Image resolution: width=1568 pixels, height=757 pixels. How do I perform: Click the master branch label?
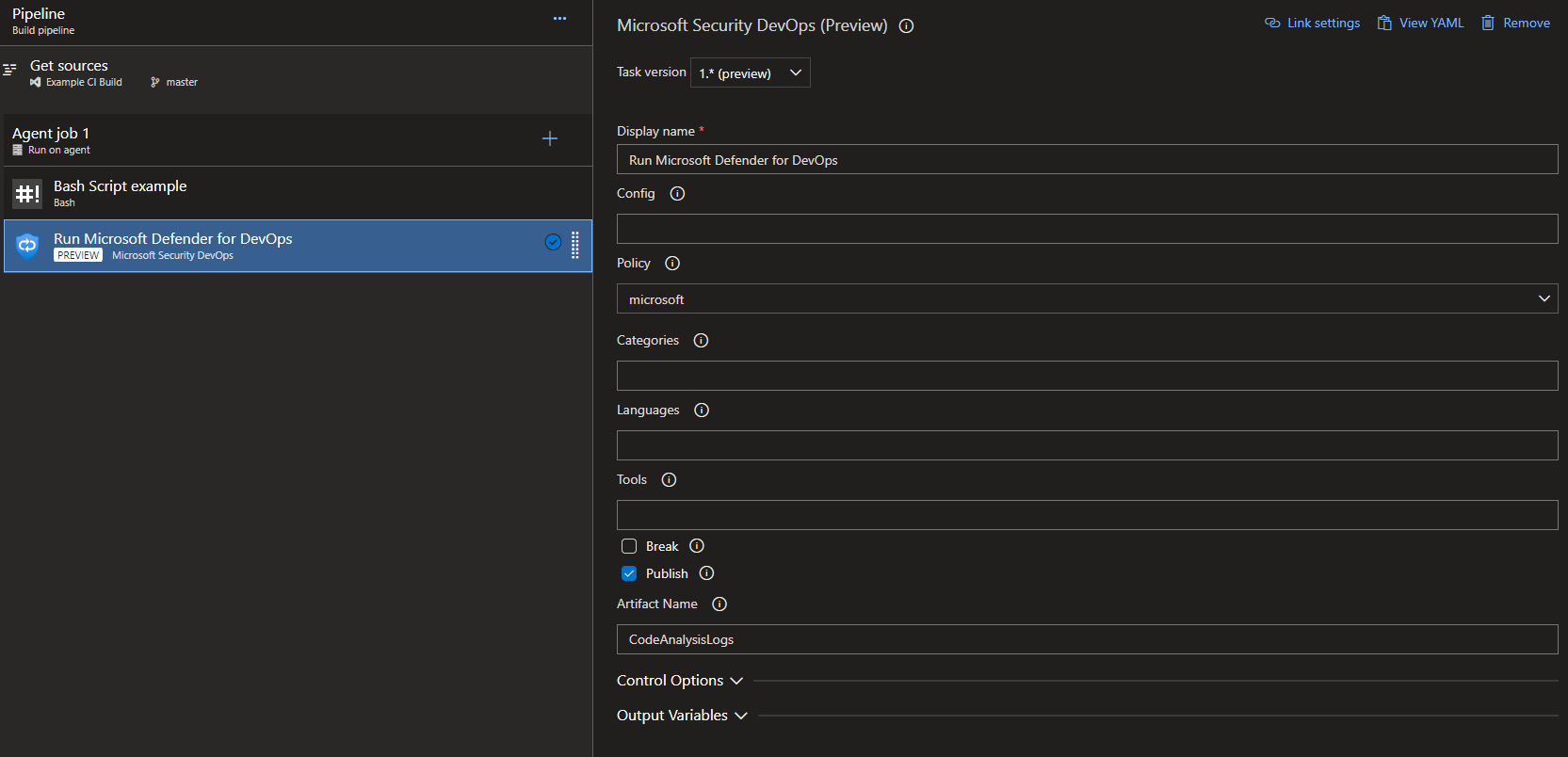174,82
